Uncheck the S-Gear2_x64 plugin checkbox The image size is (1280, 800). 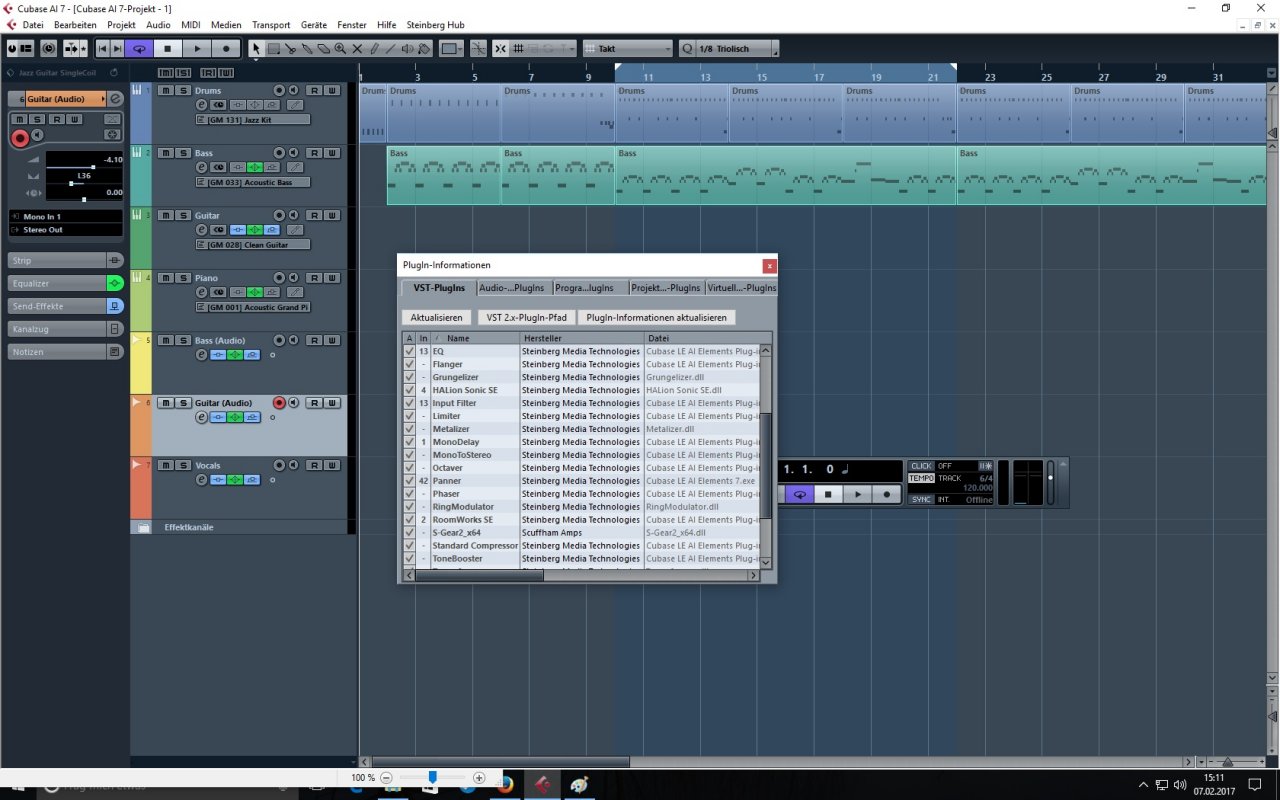[x=409, y=533]
